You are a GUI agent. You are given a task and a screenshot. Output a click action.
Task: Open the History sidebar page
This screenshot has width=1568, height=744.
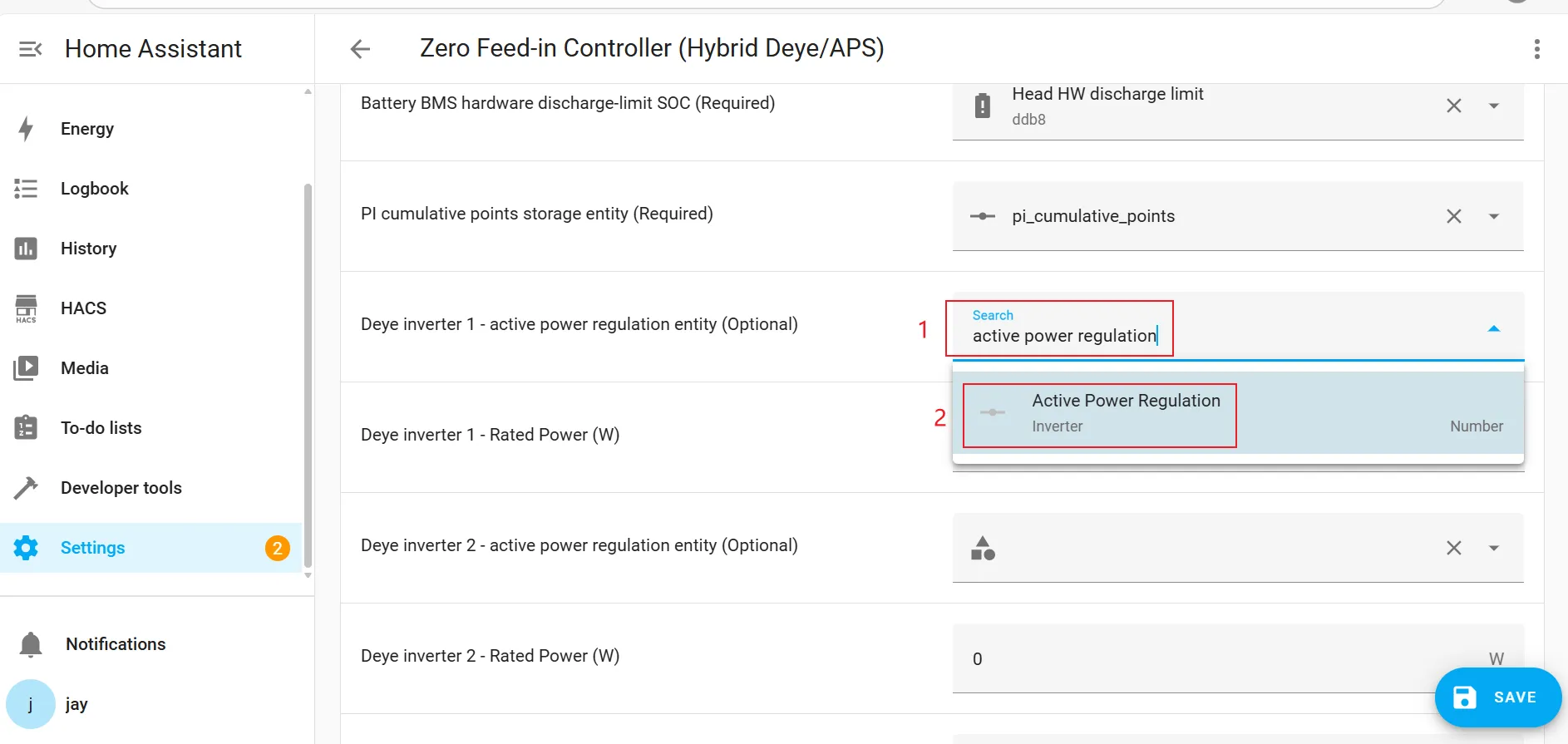pyautogui.click(x=88, y=249)
